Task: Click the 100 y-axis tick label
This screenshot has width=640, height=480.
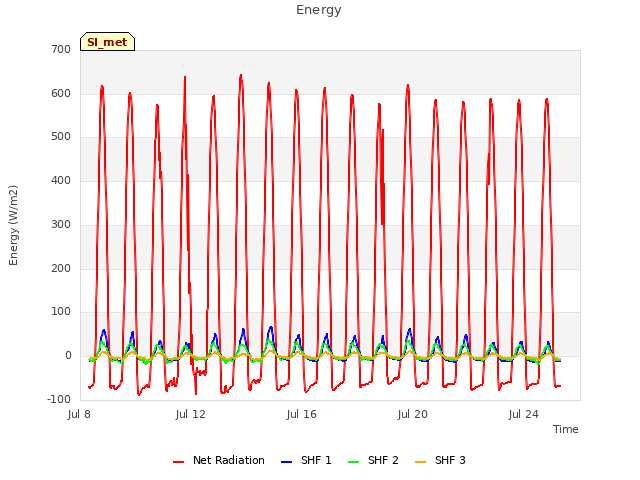Action: tap(61, 312)
